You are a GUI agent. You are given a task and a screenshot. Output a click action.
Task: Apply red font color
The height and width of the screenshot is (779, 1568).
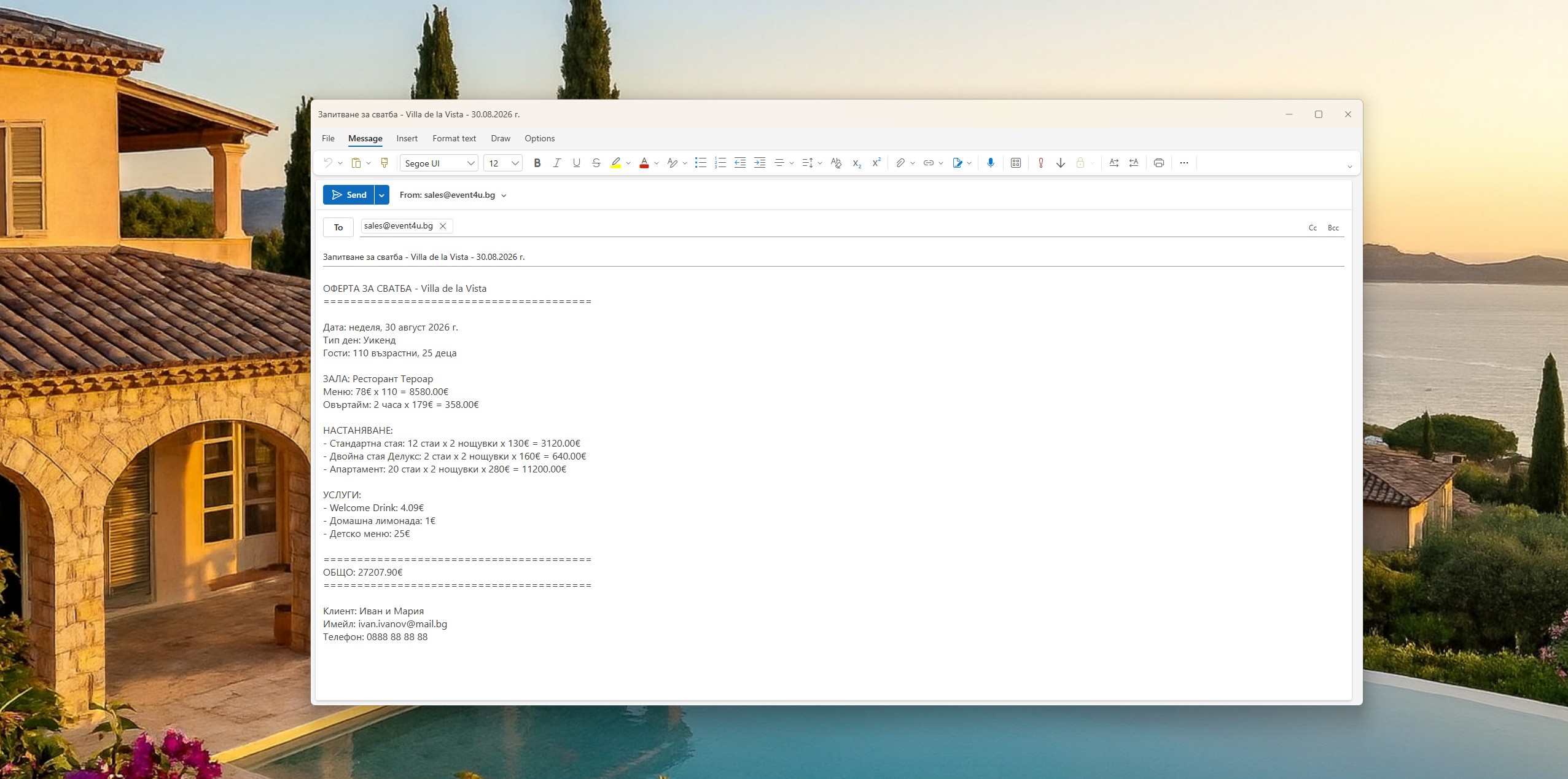[x=644, y=163]
